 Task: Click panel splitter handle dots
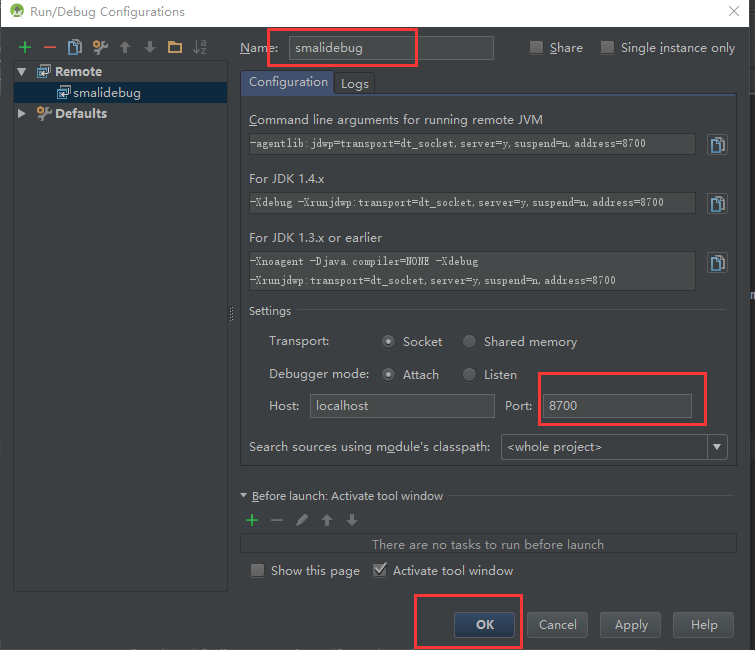(232, 313)
